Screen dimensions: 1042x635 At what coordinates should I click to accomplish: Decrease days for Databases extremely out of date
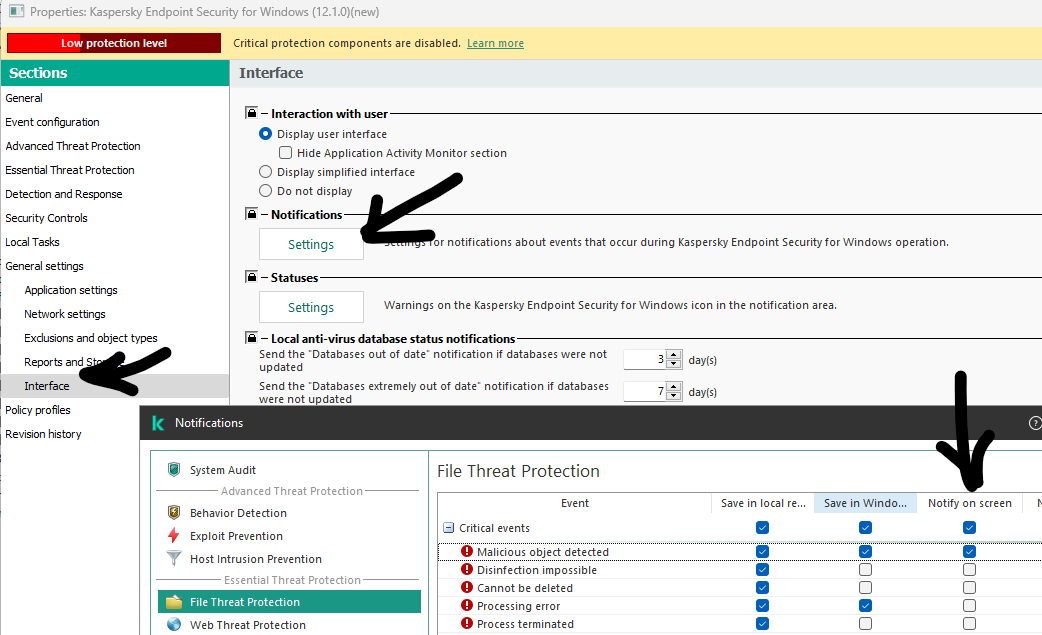click(x=674, y=397)
